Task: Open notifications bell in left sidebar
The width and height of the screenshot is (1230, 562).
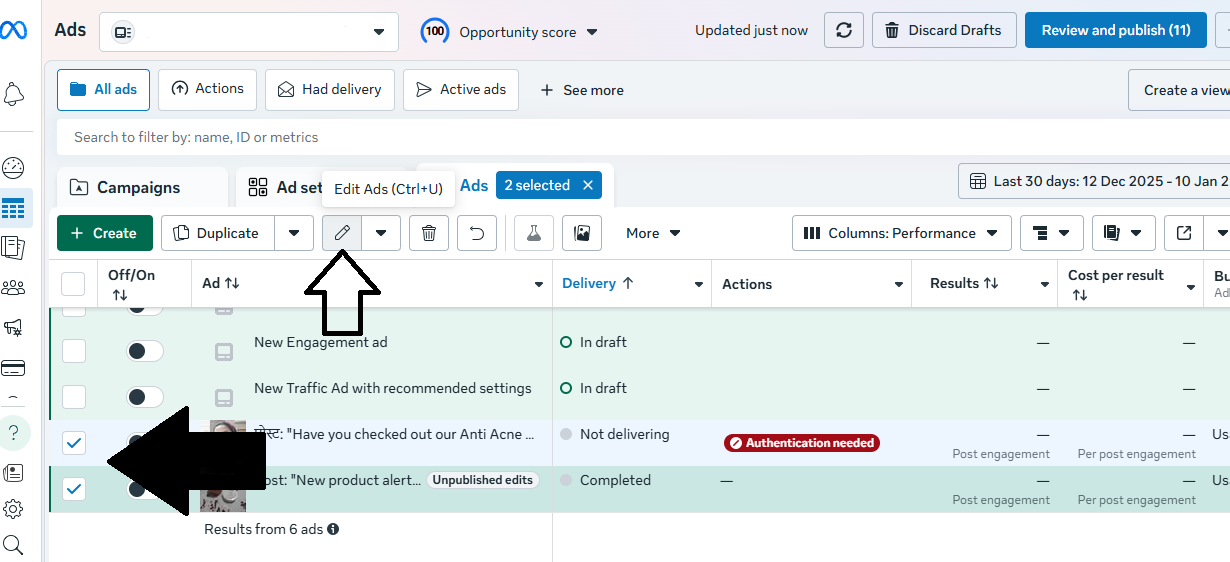Action: click(x=14, y=95)
